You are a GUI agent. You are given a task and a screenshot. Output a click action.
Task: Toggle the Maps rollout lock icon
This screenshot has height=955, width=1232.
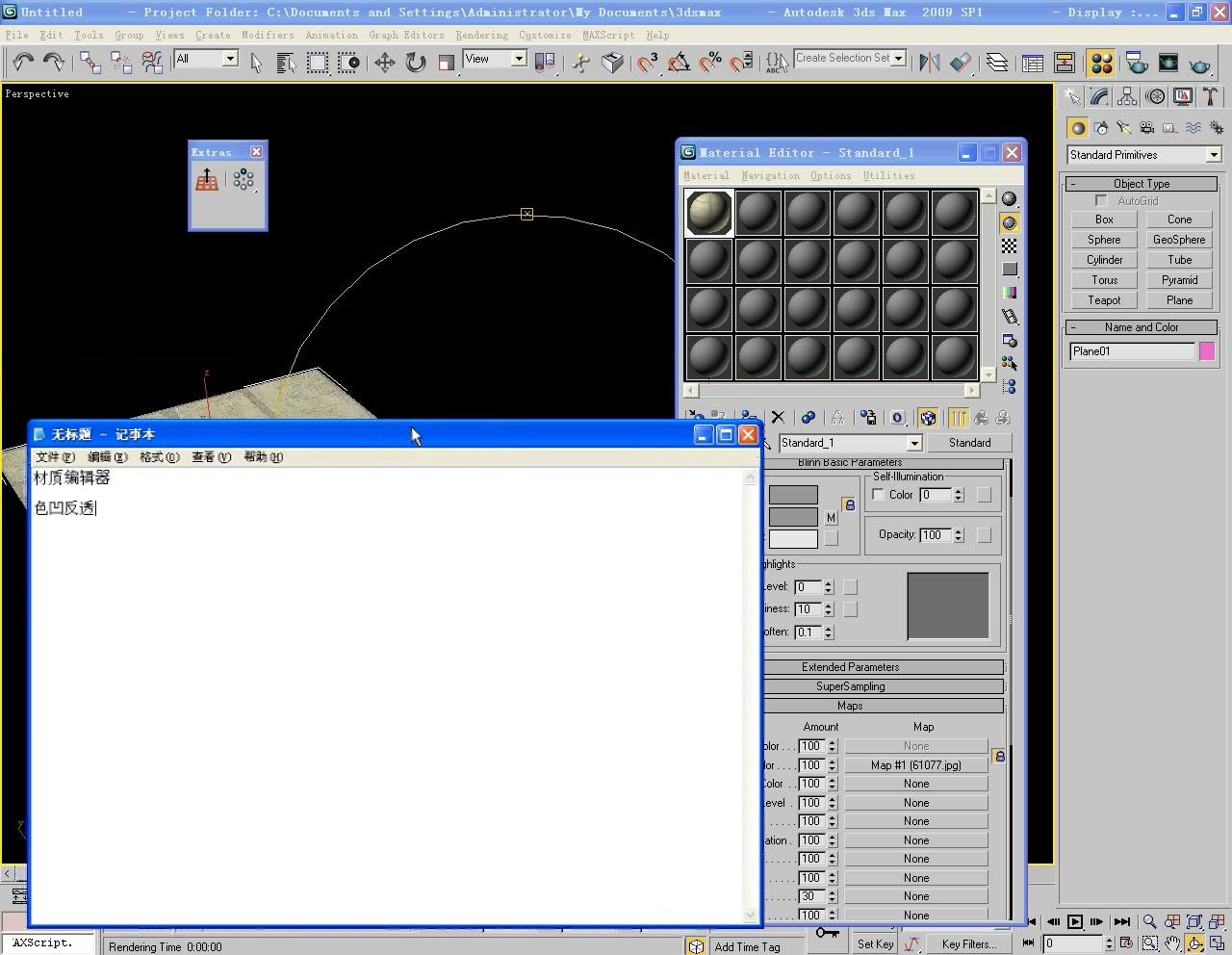tap(999, 756)
